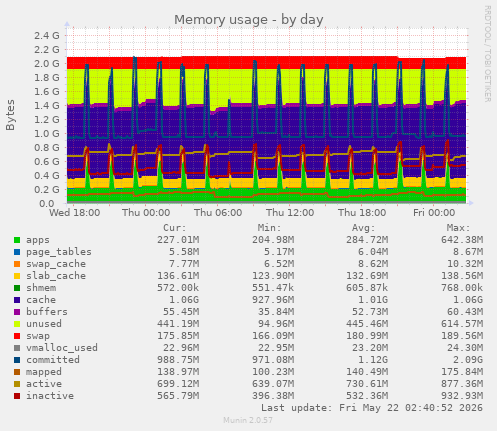Select the 'swap' legend label
This screenshot has height=431, width=497.
click(x=38, y=336)
